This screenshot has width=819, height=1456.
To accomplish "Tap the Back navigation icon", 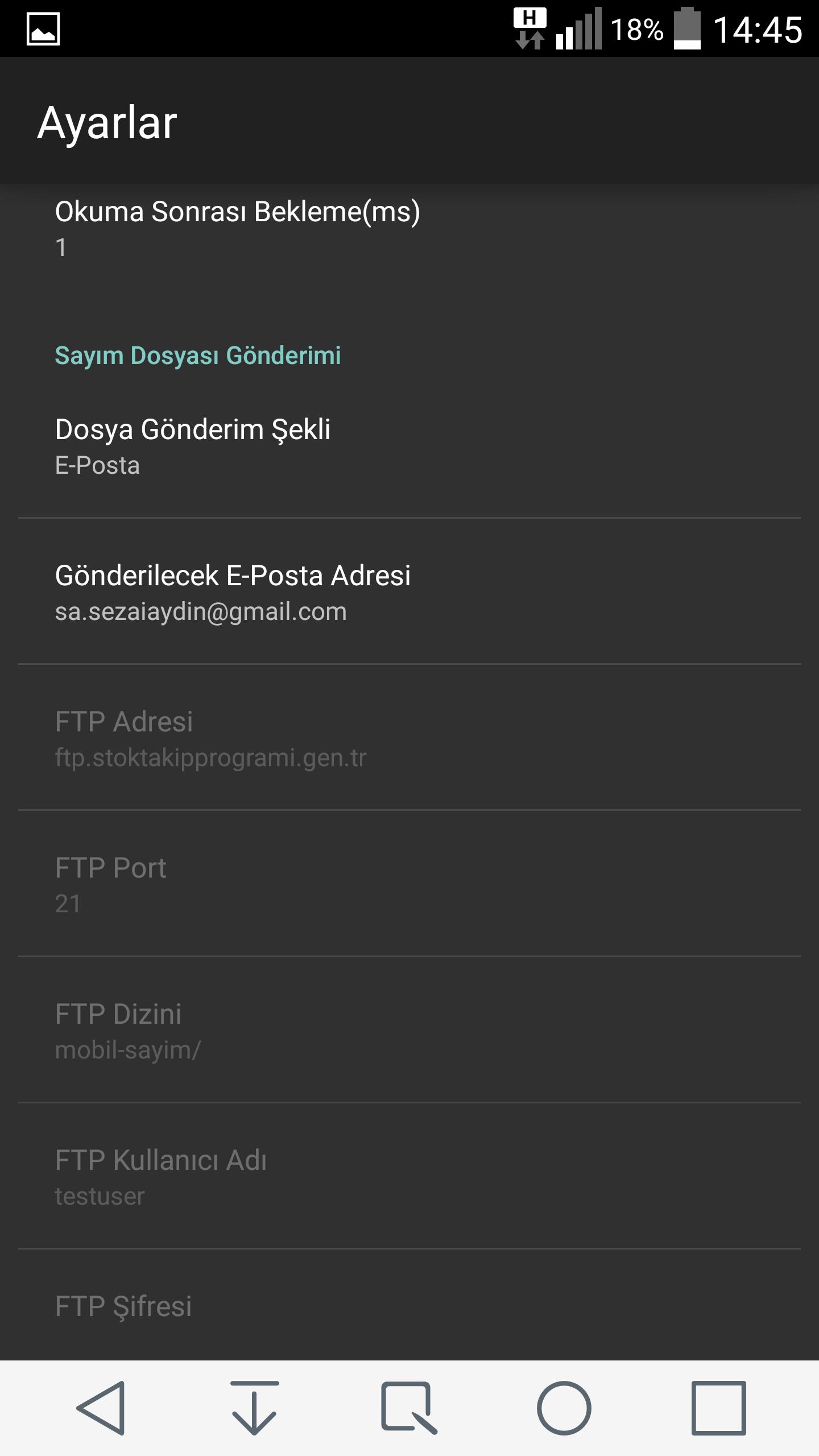I will click(101, 1408).
